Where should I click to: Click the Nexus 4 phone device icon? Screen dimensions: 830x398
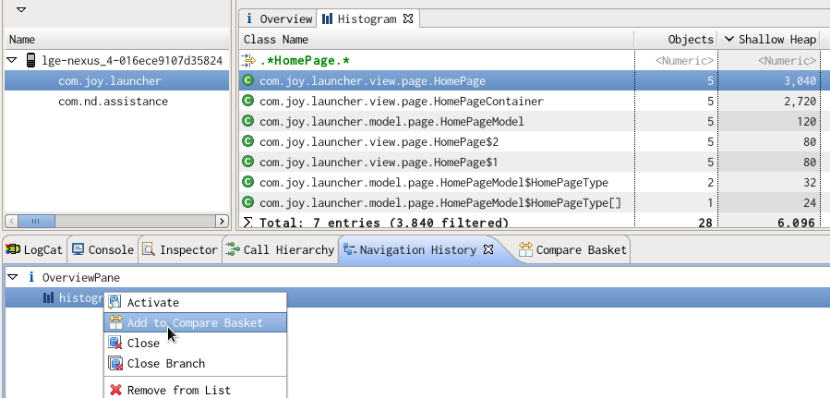31,60
